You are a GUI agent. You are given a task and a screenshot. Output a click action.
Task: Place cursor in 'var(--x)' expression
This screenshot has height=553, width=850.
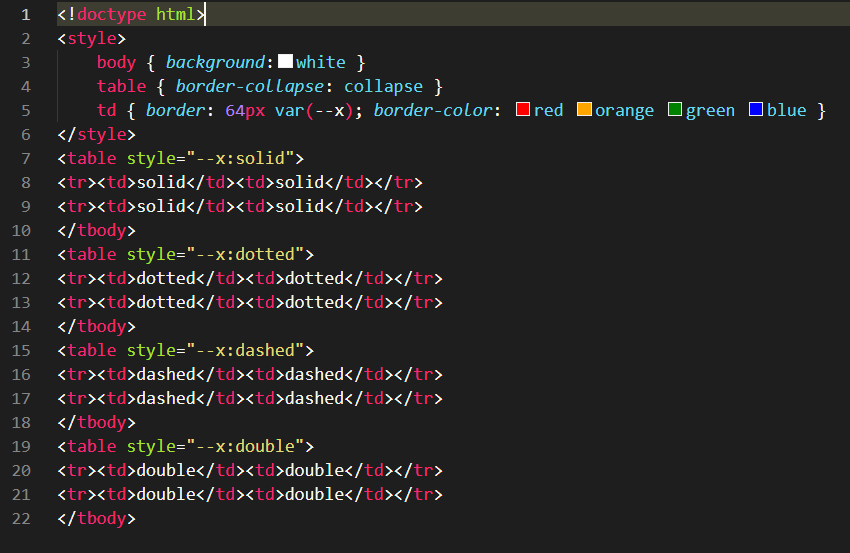[x=314, y=110]
